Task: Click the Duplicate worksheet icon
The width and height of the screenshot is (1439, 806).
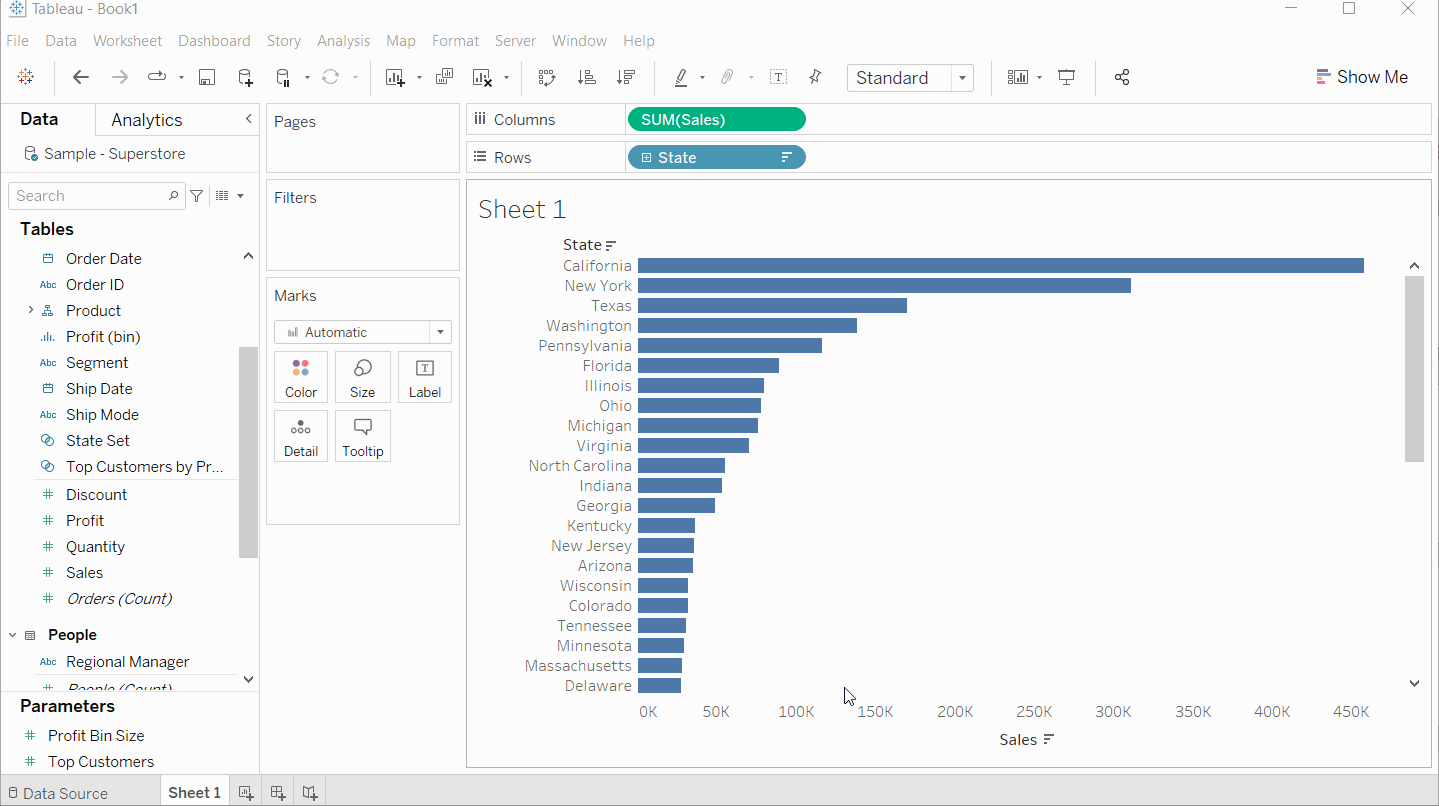Action: click(x=445, y=78)
